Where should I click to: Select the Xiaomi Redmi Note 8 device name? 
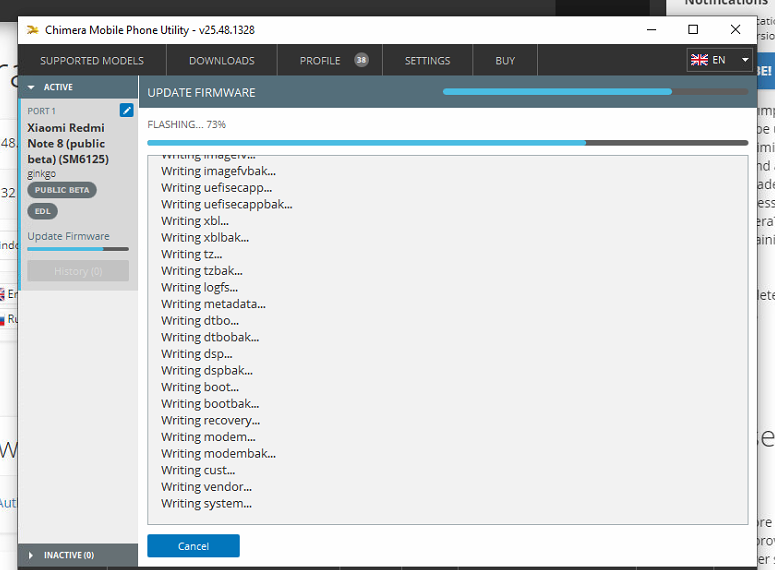point(68,143)
